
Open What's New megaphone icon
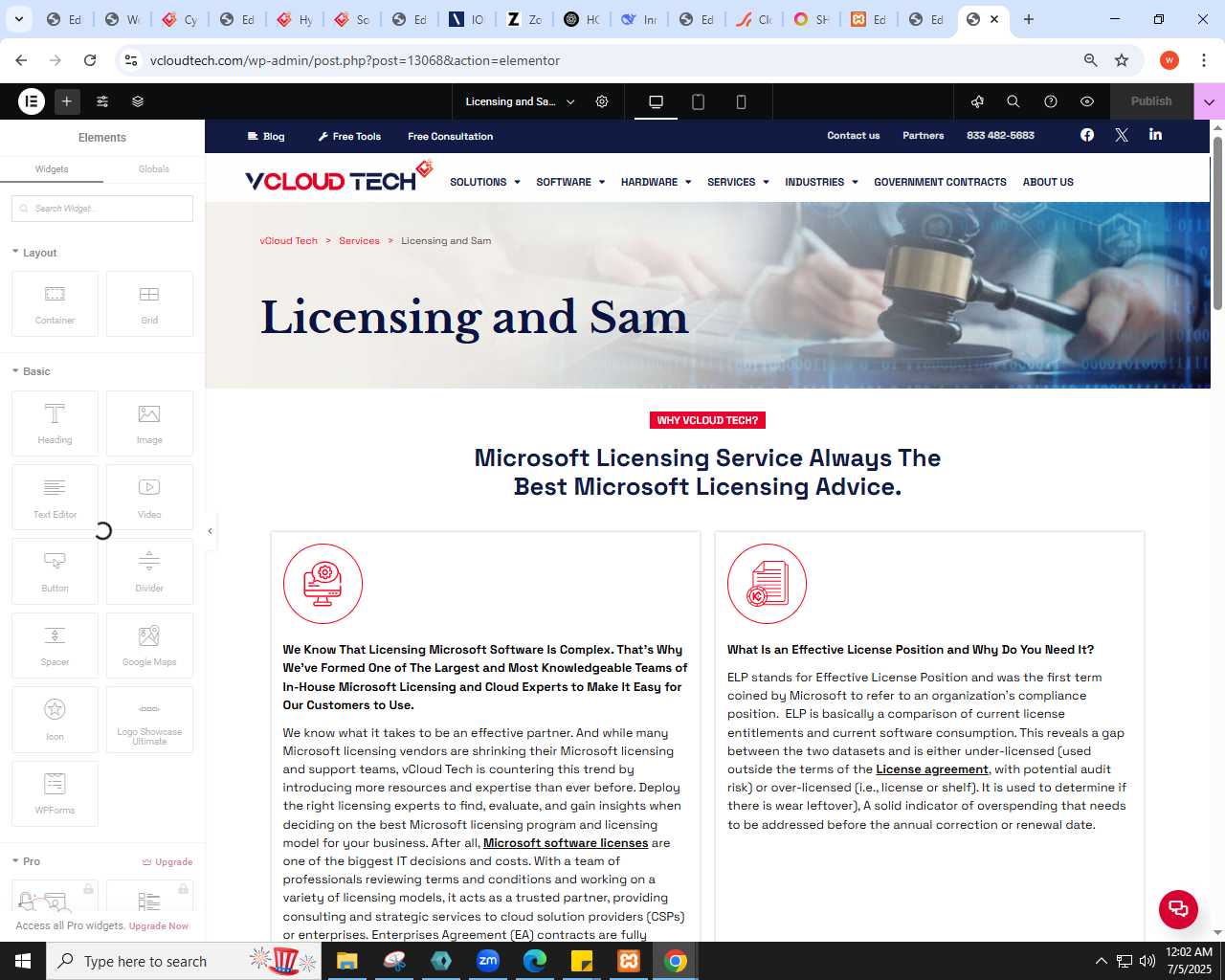977,101
